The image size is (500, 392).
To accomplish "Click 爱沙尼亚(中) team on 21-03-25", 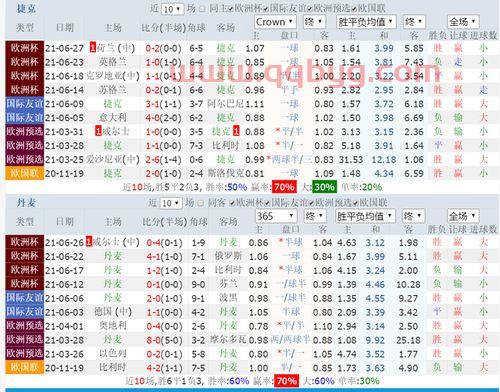I will click(x=113, y=159).
